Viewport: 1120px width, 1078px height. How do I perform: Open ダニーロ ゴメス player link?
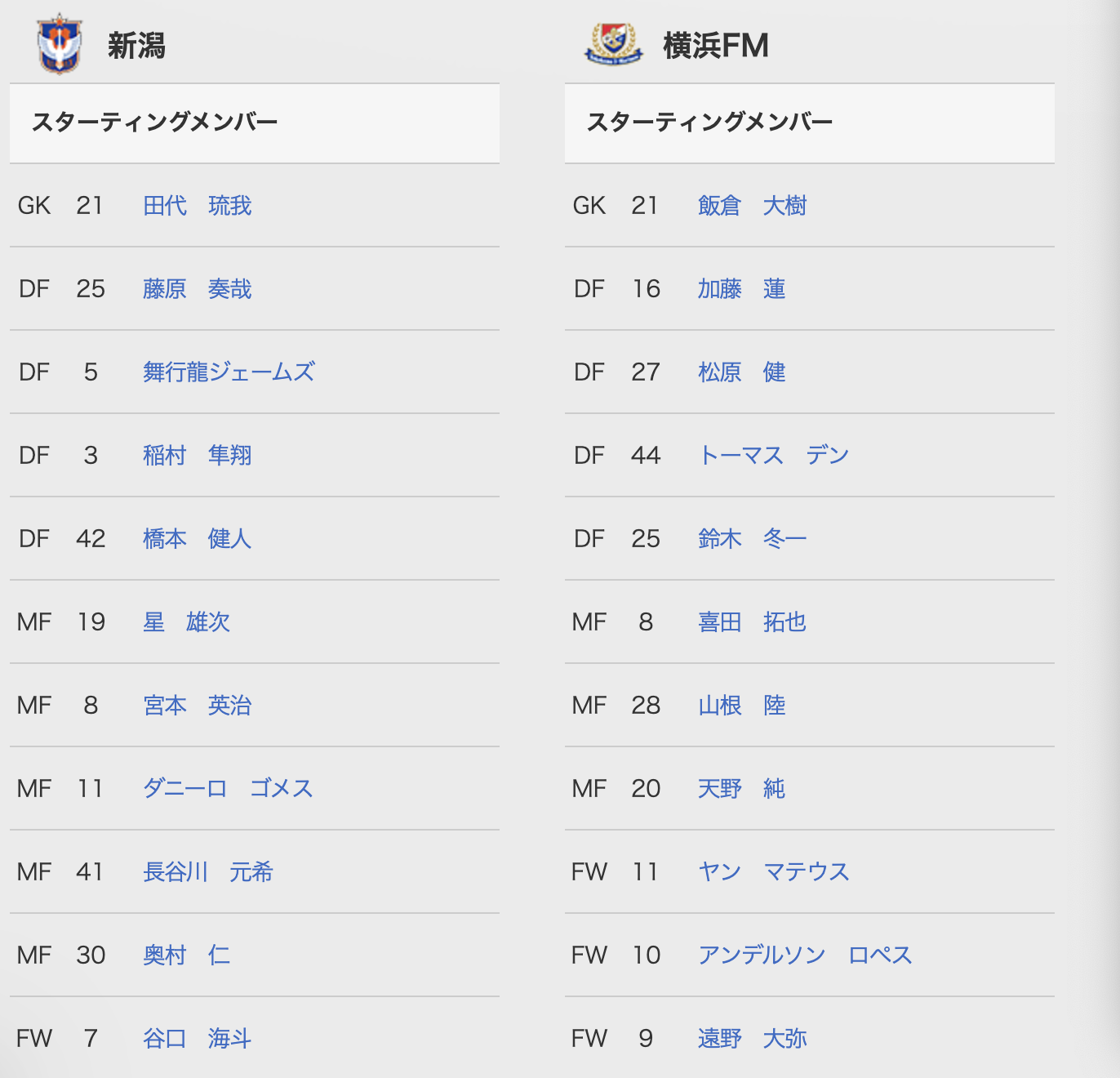[228, 789]
